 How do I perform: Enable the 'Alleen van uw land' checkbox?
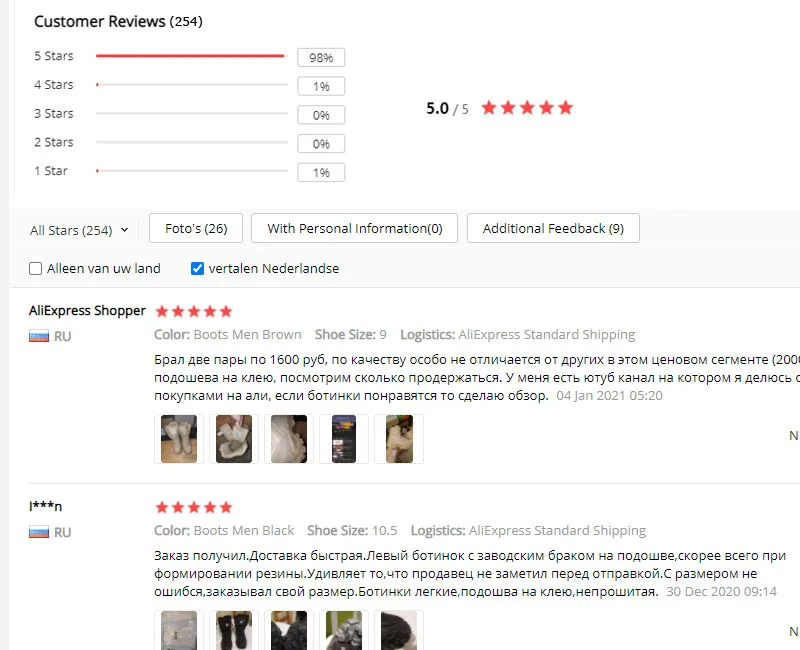(35, 268)
